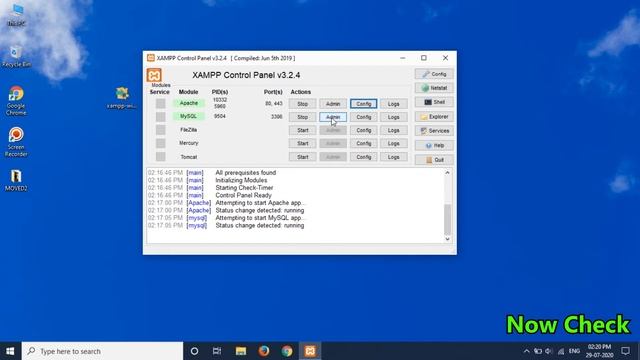
Task: Open Cortana circle icon on taskbar
Action: pos(194,351)
